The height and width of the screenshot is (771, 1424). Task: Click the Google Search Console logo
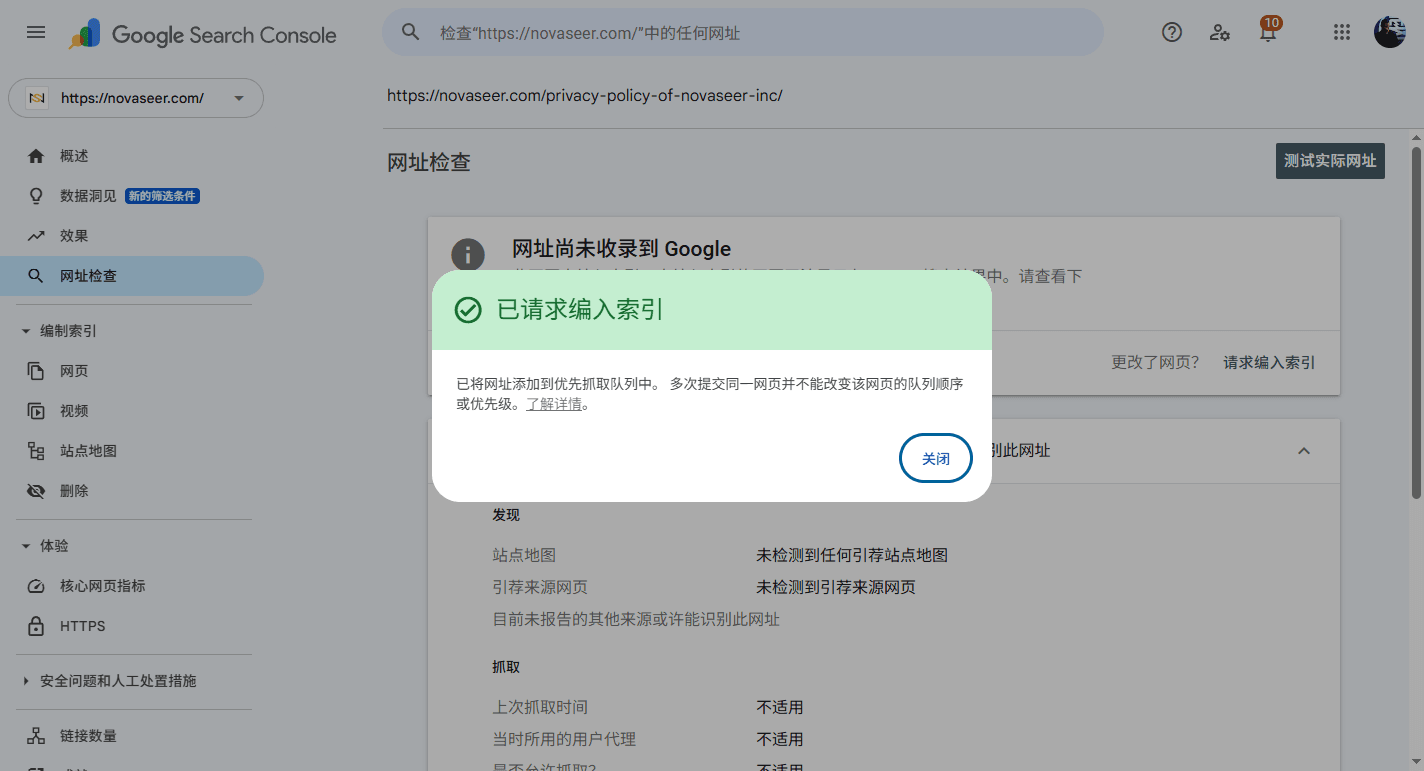203,34
